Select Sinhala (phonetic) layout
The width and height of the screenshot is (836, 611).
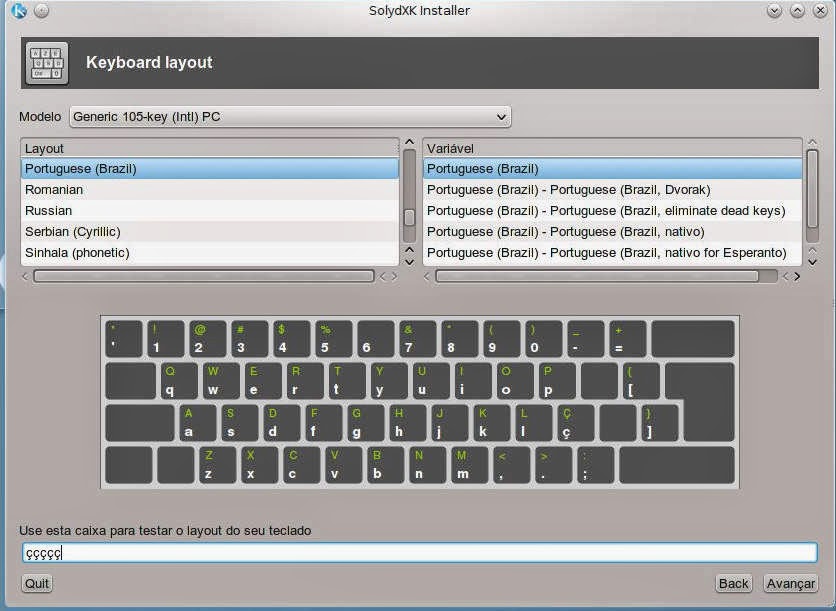(x=210, y=253)
